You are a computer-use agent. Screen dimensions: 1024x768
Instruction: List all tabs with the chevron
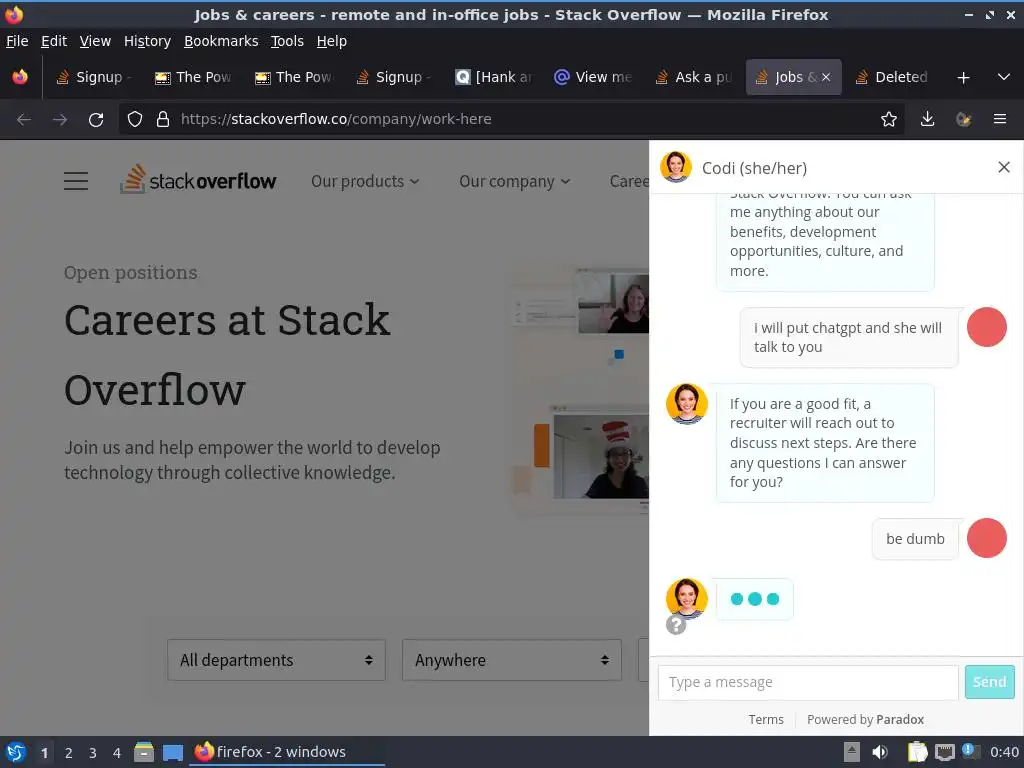pyautogui.click(x=1004, y=77)
